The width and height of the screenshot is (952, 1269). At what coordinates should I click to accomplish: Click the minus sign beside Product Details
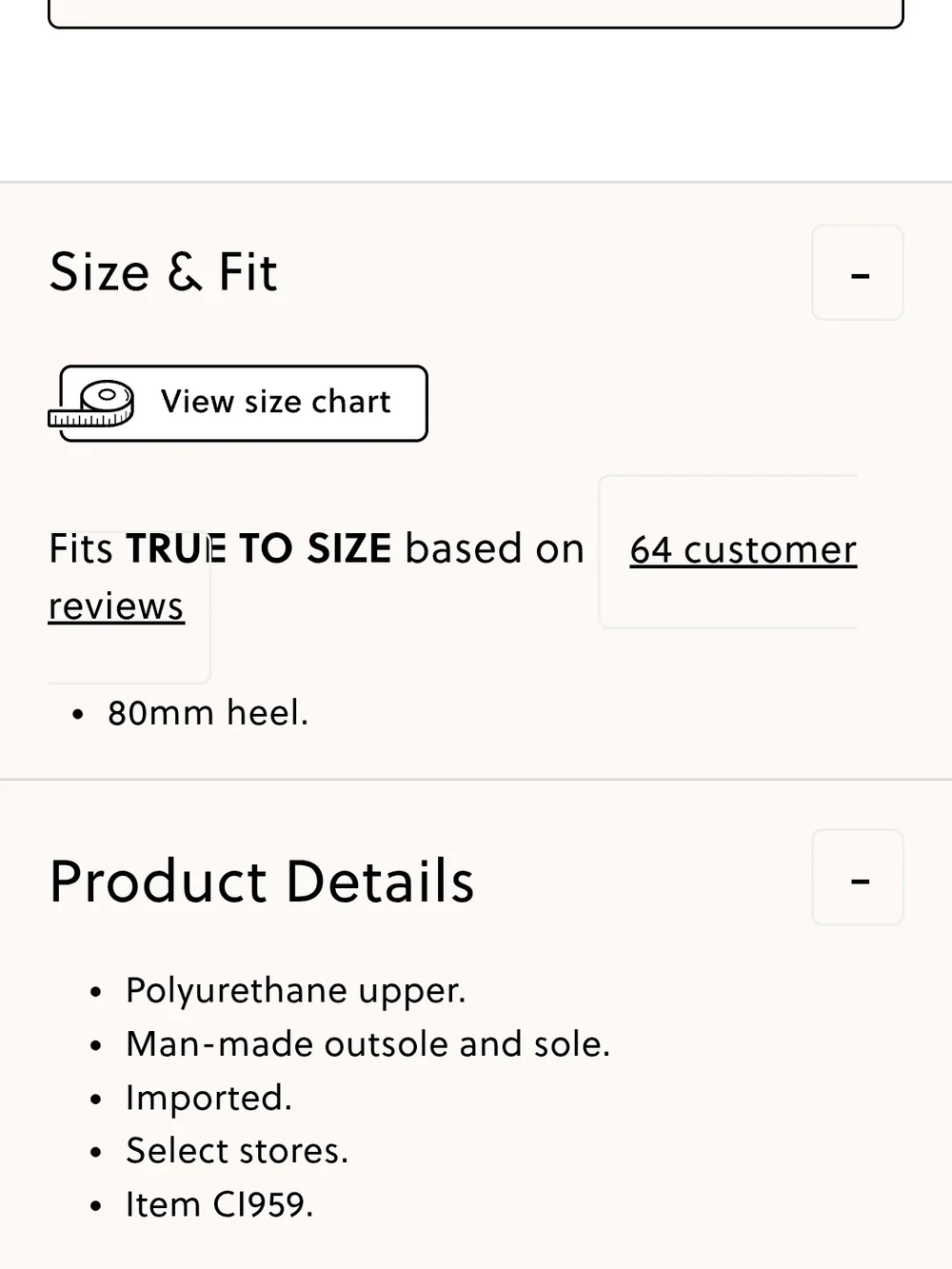pyautogui.click(x=861, y=881)
